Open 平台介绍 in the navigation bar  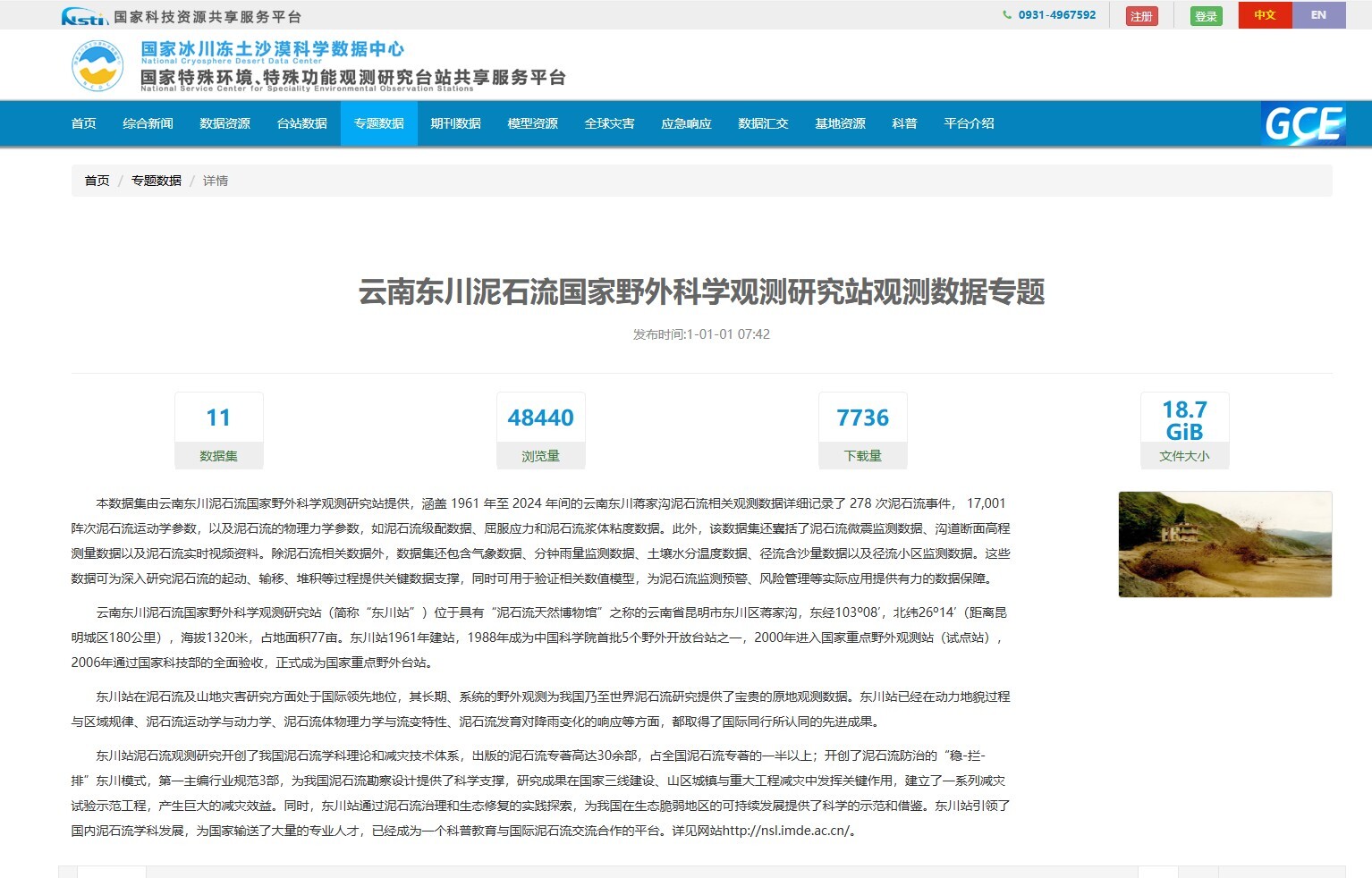point(970,123)
